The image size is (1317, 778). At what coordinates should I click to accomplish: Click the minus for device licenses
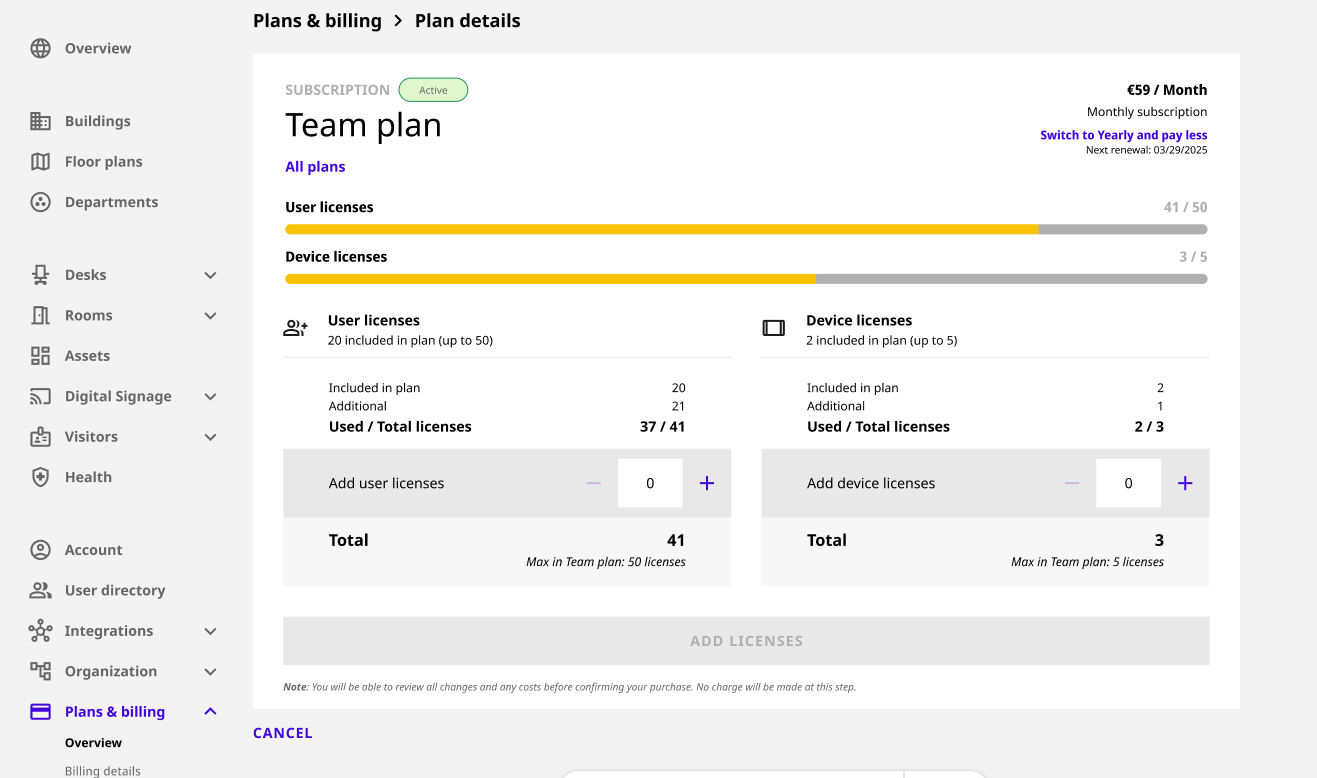(1072, 483)
